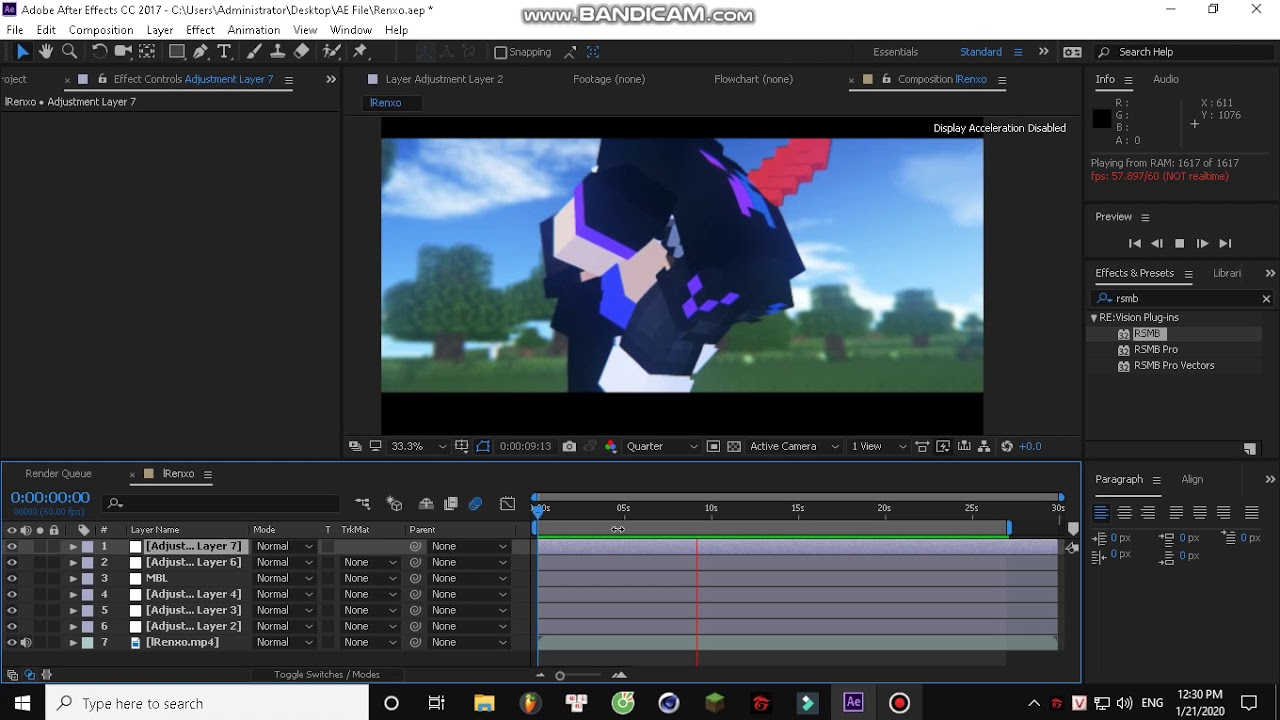
Task: Click Reset Exposure icon in viewer
Action: tap(1007, 447)
